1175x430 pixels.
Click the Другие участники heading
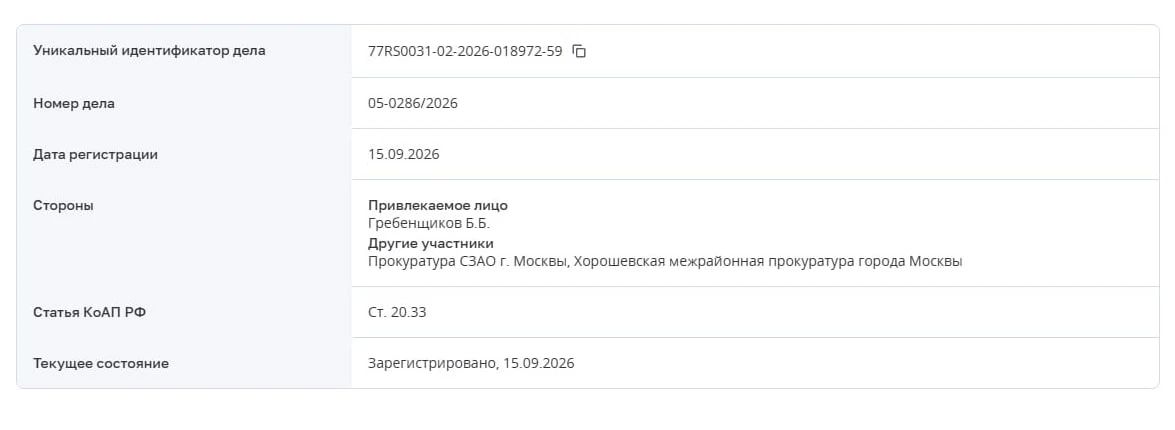tap(431, 243)
